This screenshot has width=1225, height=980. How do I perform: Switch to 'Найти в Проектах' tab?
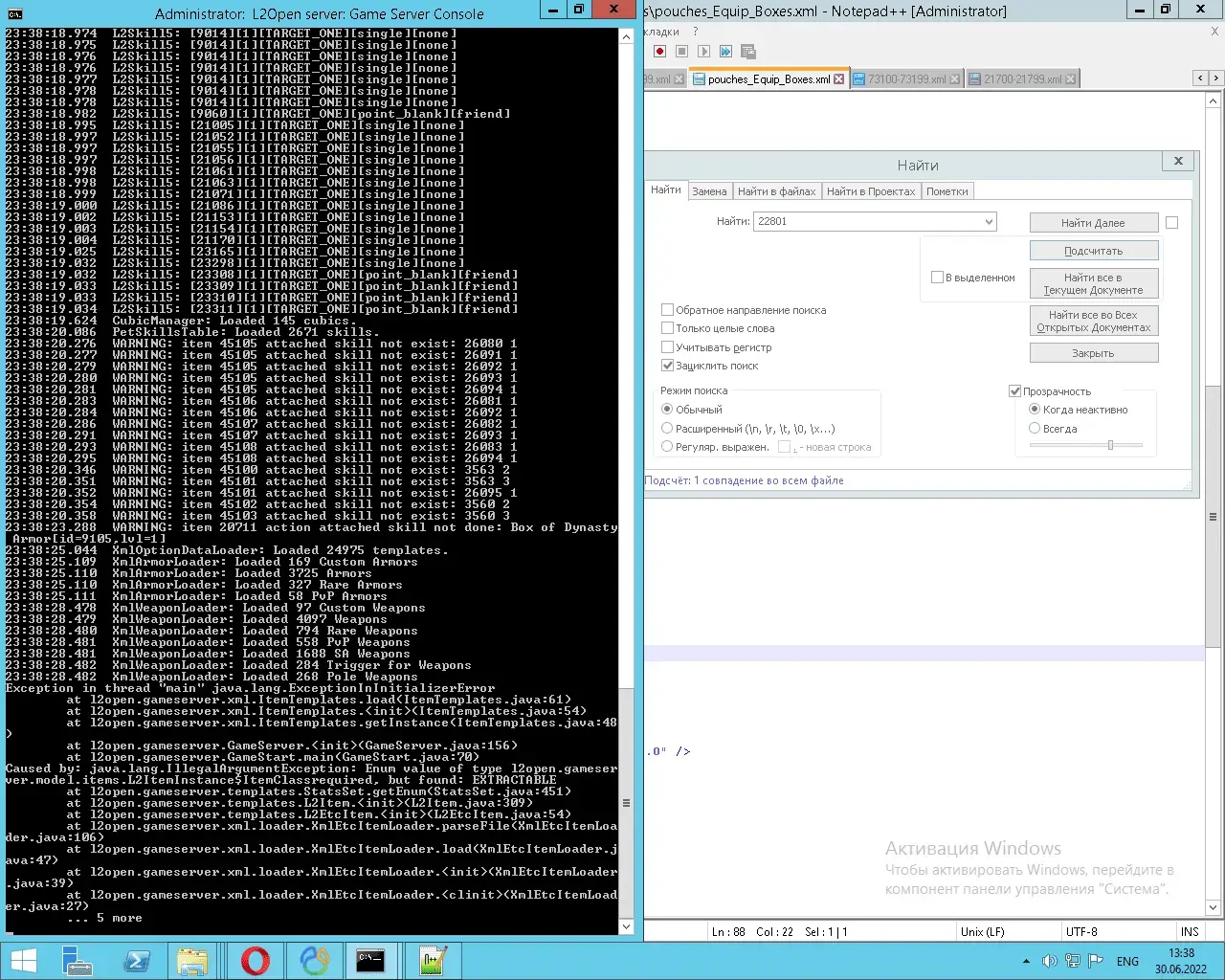871,191
